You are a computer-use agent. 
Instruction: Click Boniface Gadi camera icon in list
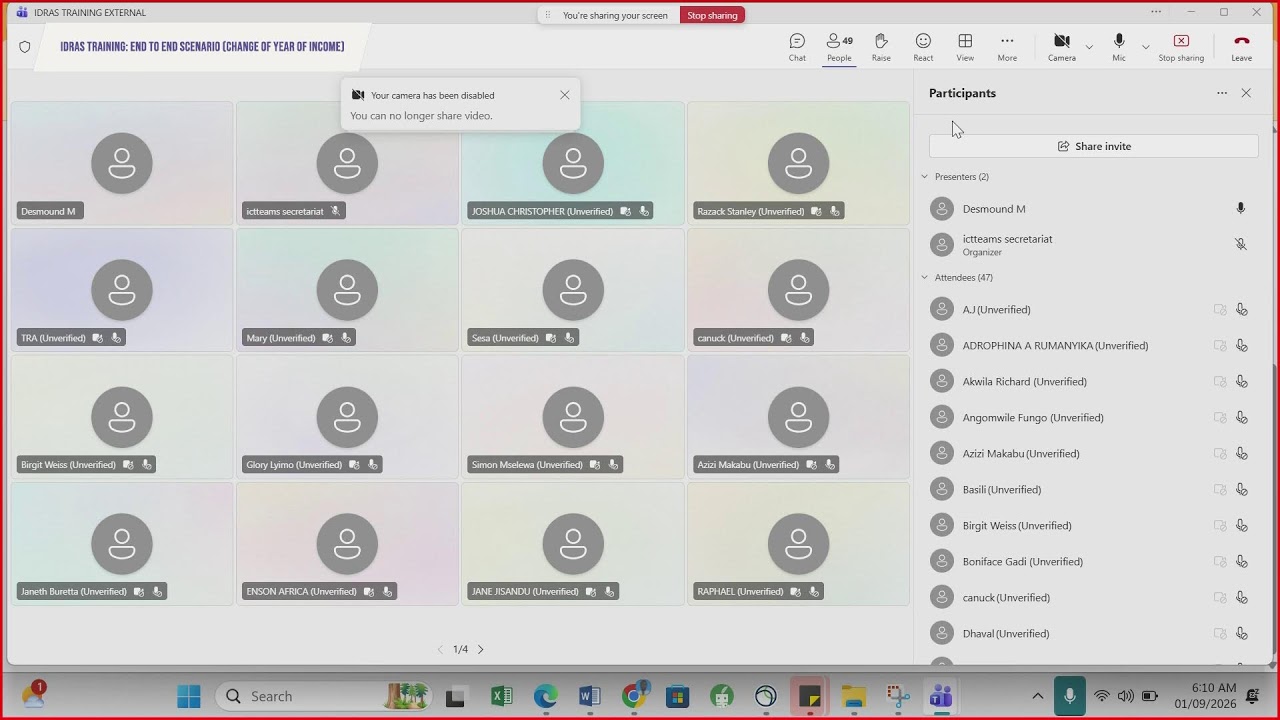(1220, 562)
